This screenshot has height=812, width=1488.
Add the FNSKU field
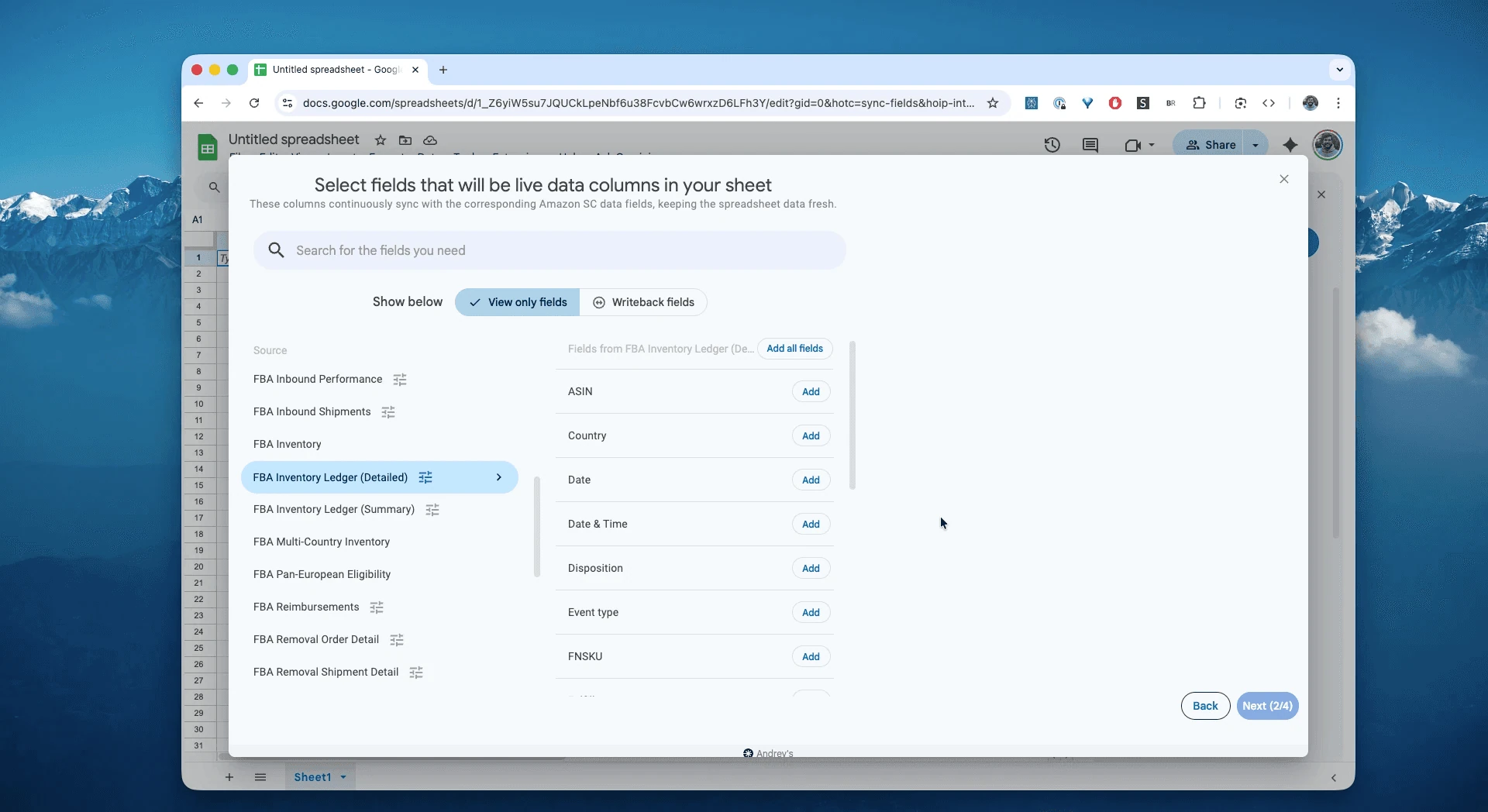pyautogui.click(x=811, y=657)
